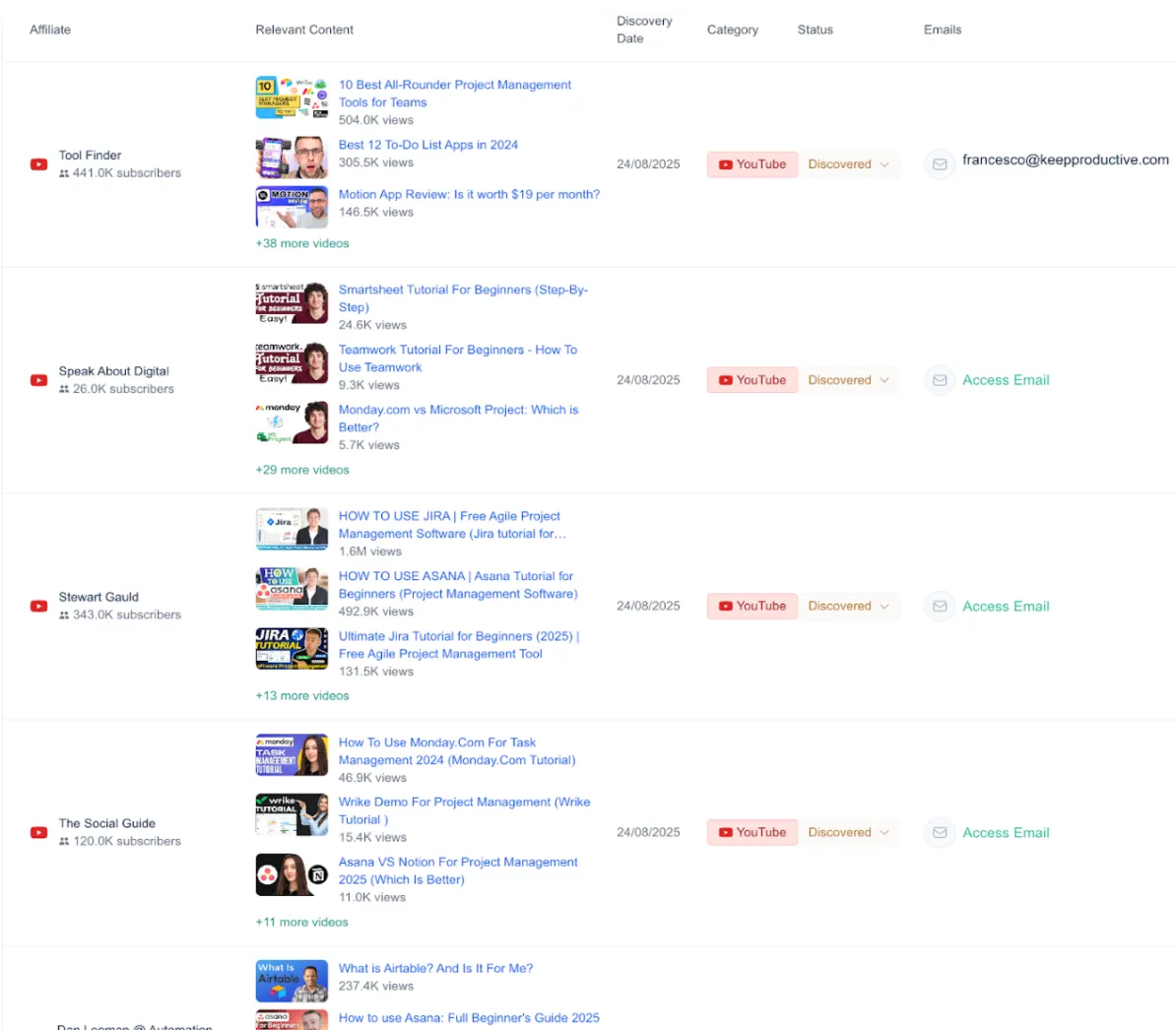1176x1030 pixels.
Task: Click HOW TO USE ASANA thumbnail
Action: point(292,589)
